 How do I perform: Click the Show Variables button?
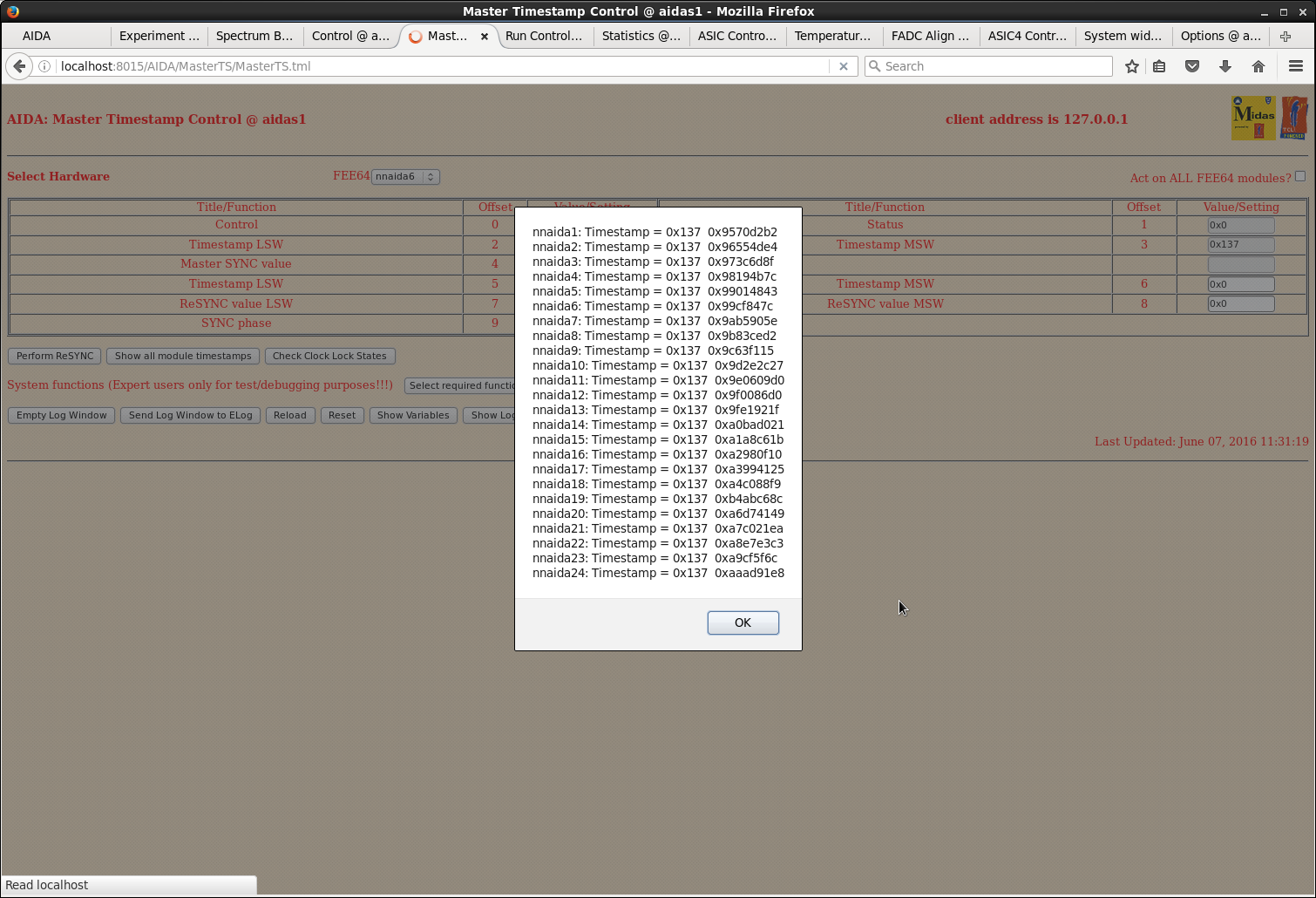tap(413, 415)
